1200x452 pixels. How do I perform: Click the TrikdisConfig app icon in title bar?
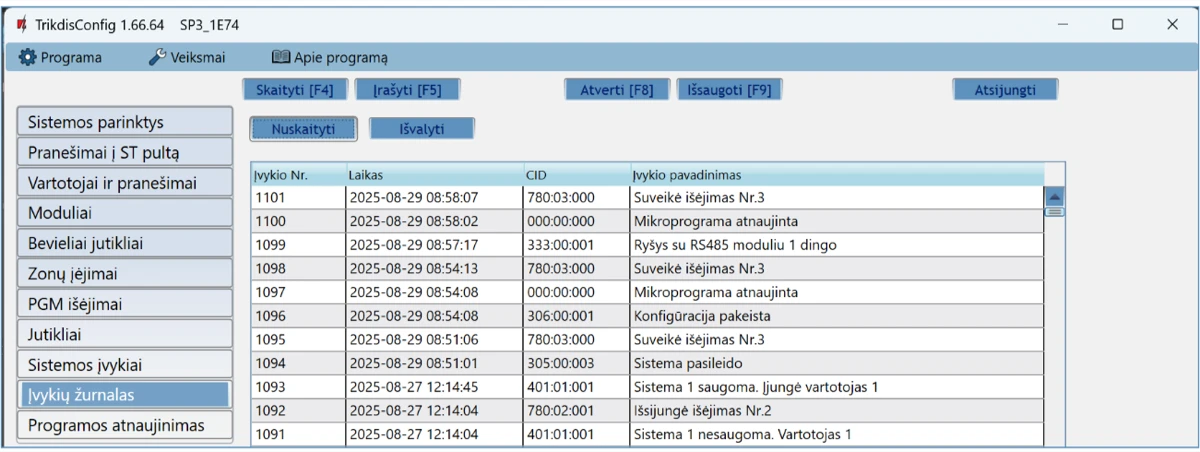[x=20, y=24]
